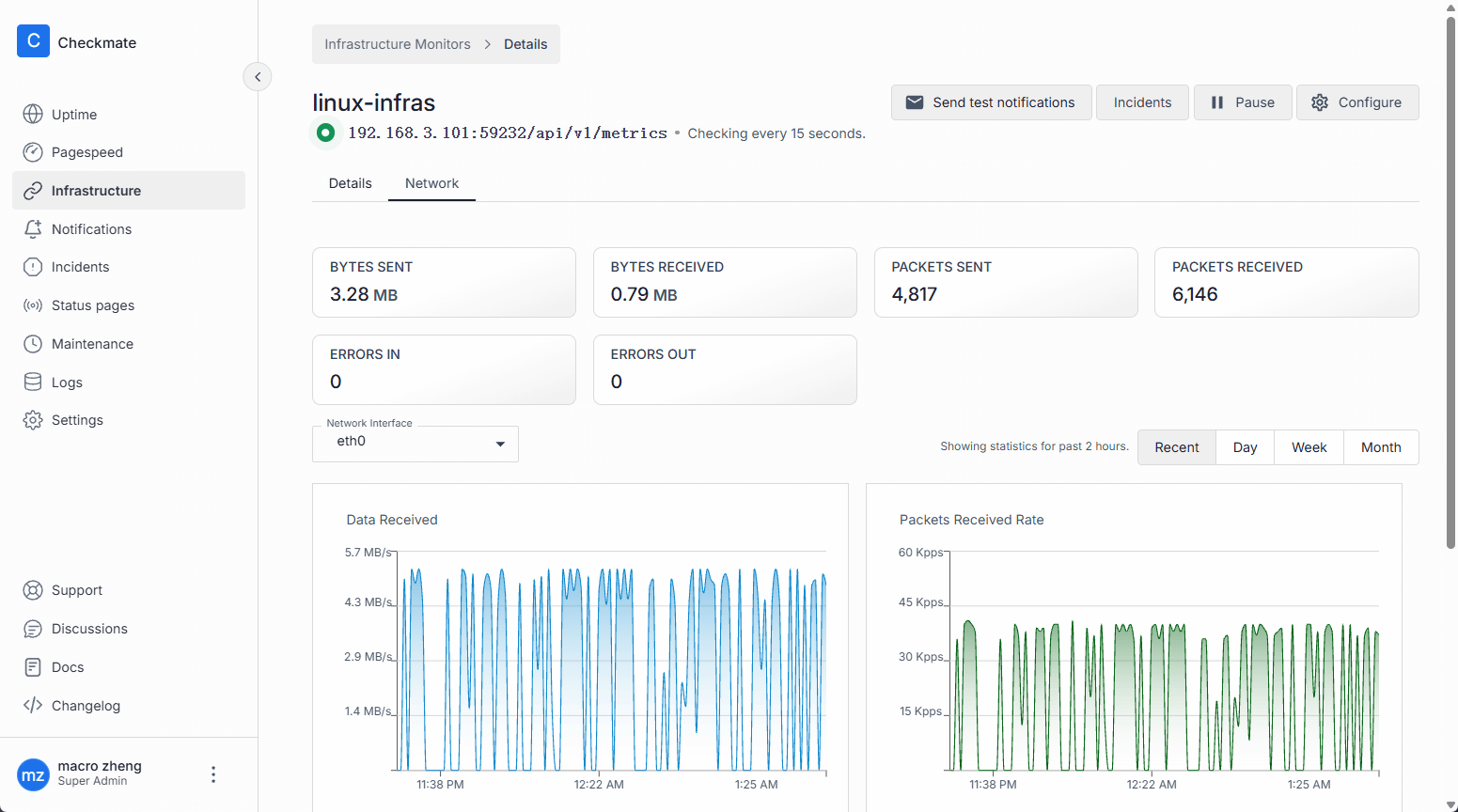Select the Recent time range toggle
The image size is (1458, 812).
1176,447
